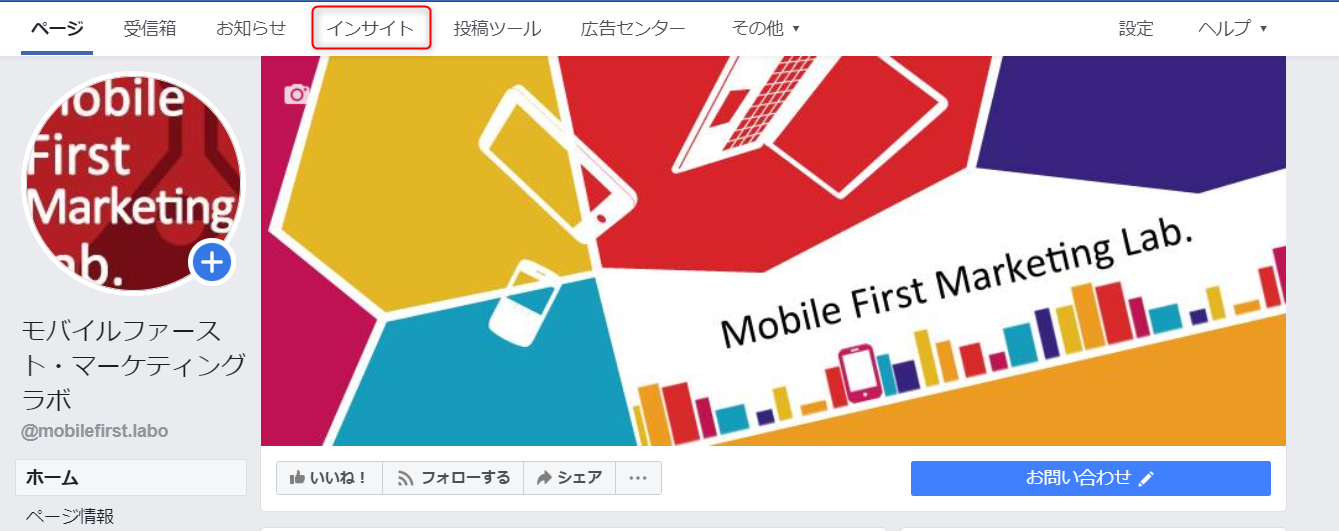Image resolution: width=1339 pixels, height=531 pixels.
Task: Click the share arrow icon in シェア button
Action: click(544, 478)
